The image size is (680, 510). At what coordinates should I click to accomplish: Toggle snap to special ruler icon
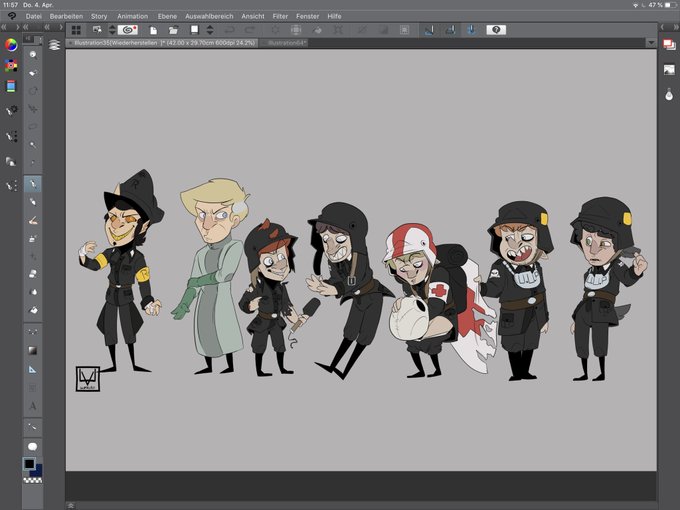(x=450, y=30)
